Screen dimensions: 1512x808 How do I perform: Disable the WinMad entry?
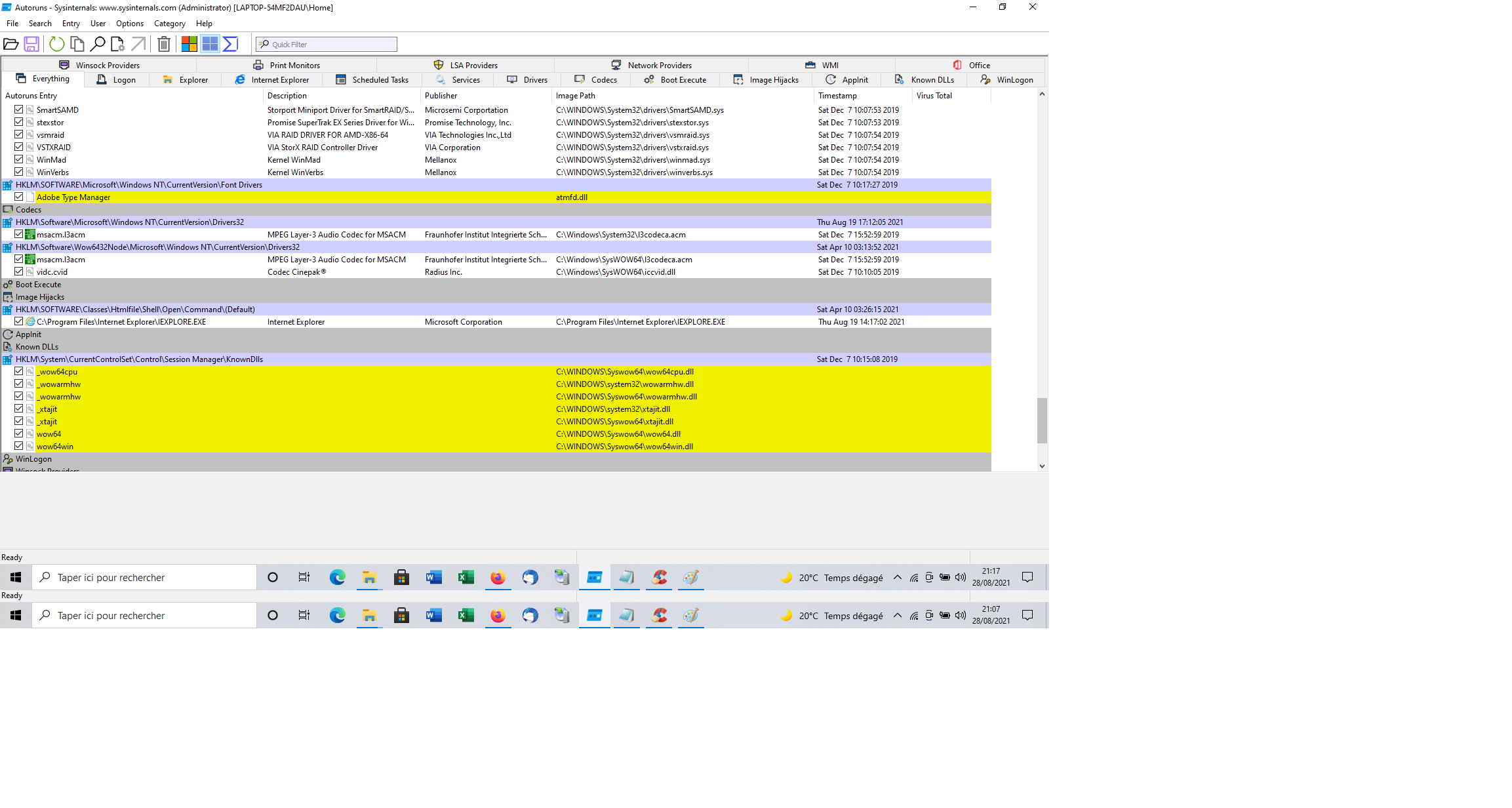pyautogui.click(x=19, y=159)
